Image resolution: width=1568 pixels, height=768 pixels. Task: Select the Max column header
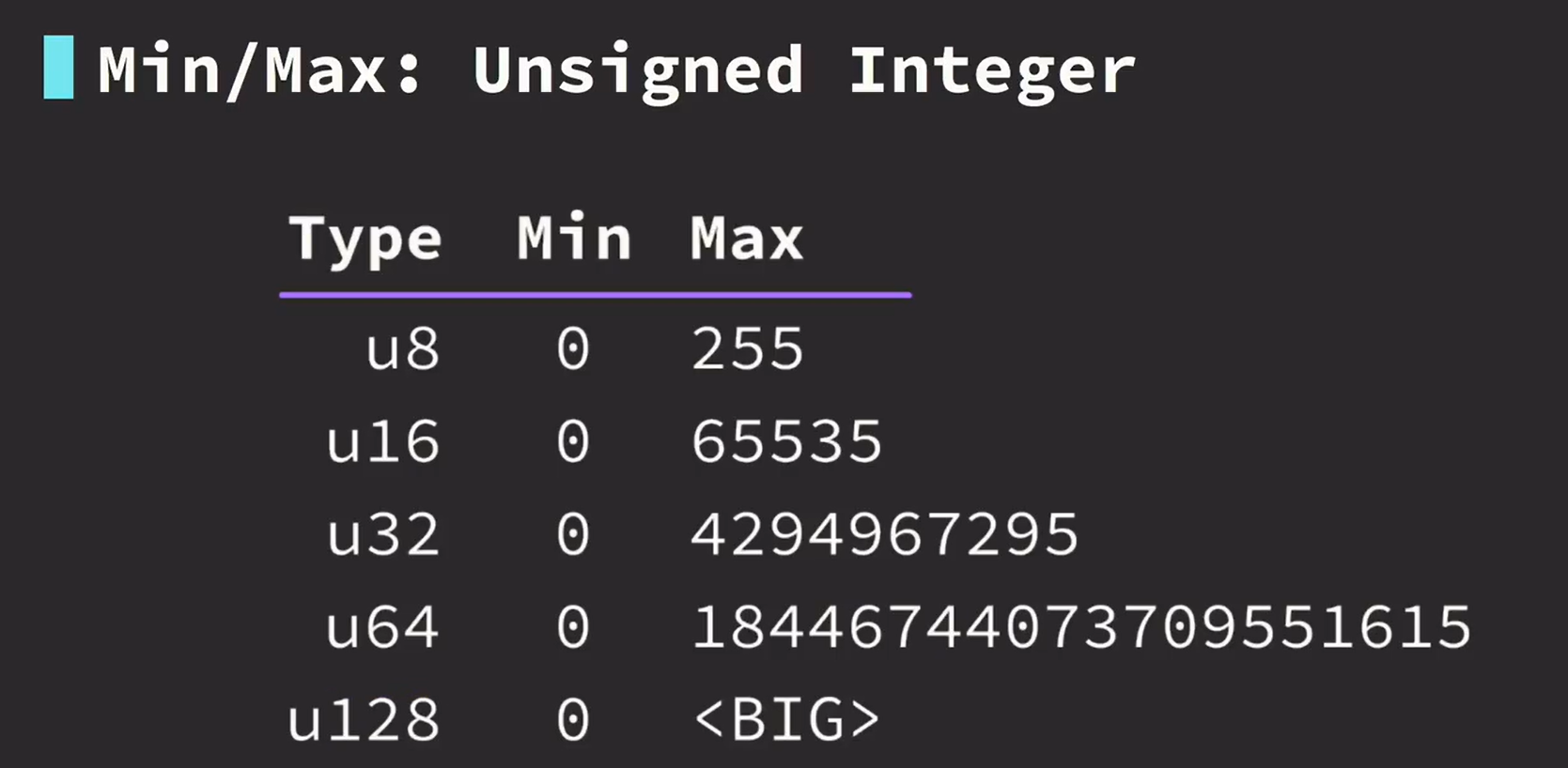[747, 238]
